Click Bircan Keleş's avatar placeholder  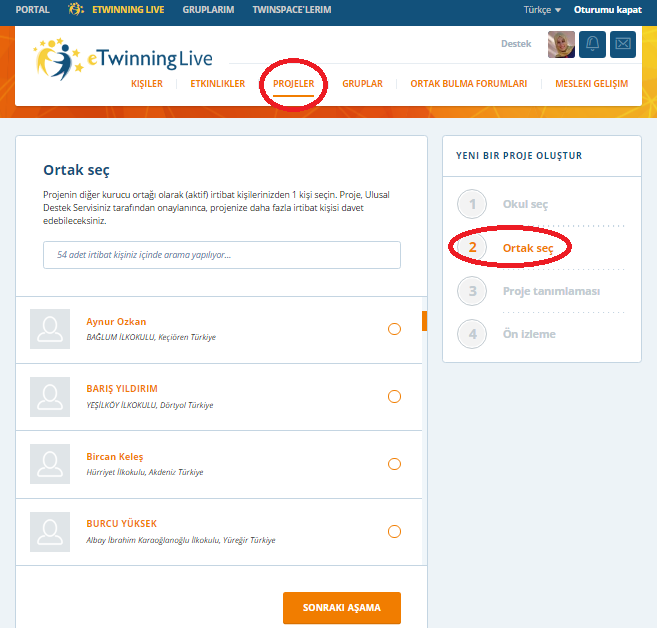tap(50, 464)
